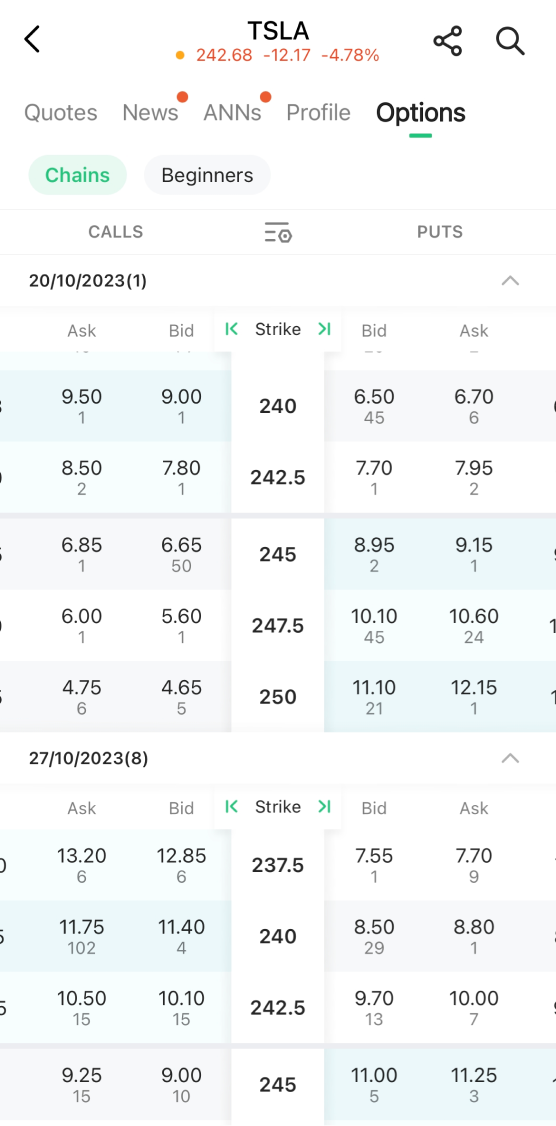Select put bid 11.10 at strike 250

[374, 697]
